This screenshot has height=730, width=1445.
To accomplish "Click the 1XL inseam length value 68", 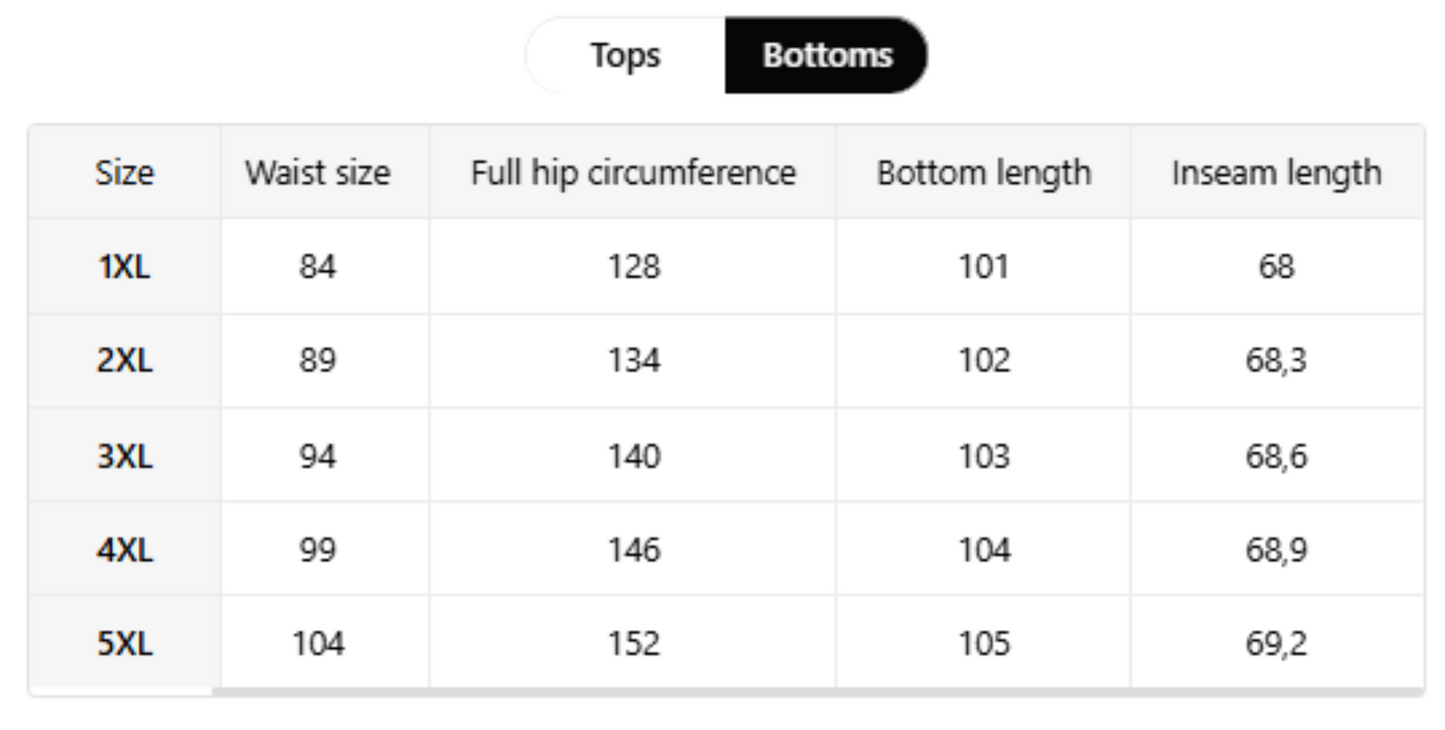I will [x=1276, y=267].
